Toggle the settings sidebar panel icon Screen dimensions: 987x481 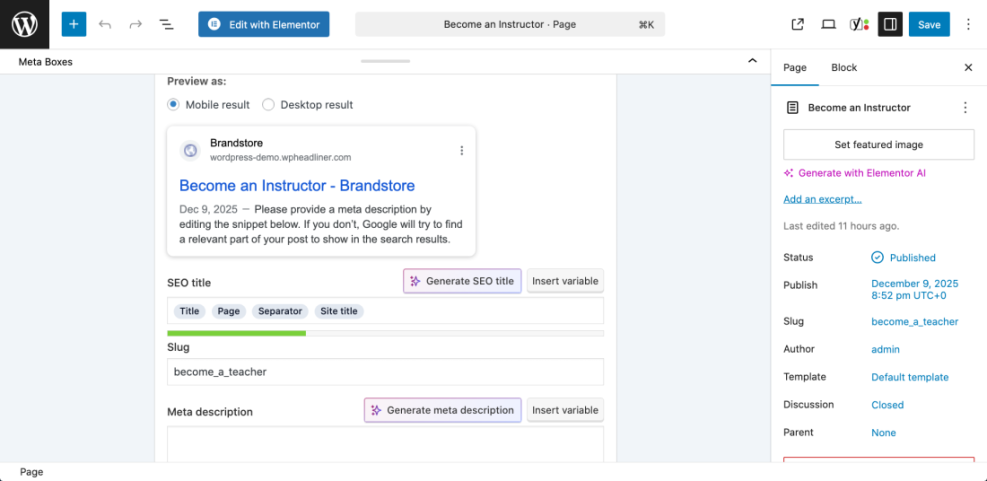tap(890, 25)
